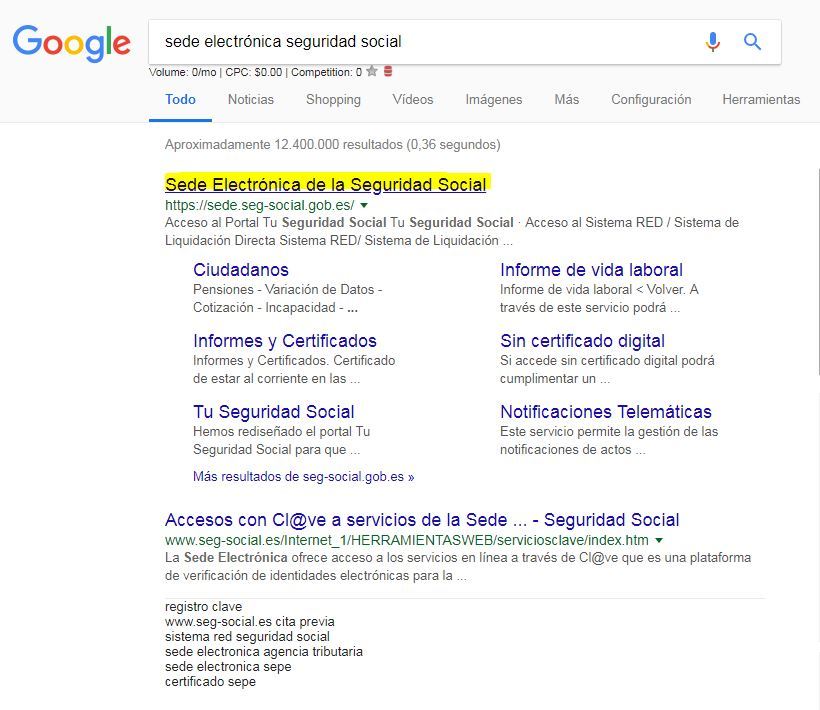The image size is (820, 710).
Task: Click 'sede electronica sepe' suggestion
Action: tap(228, 667)
